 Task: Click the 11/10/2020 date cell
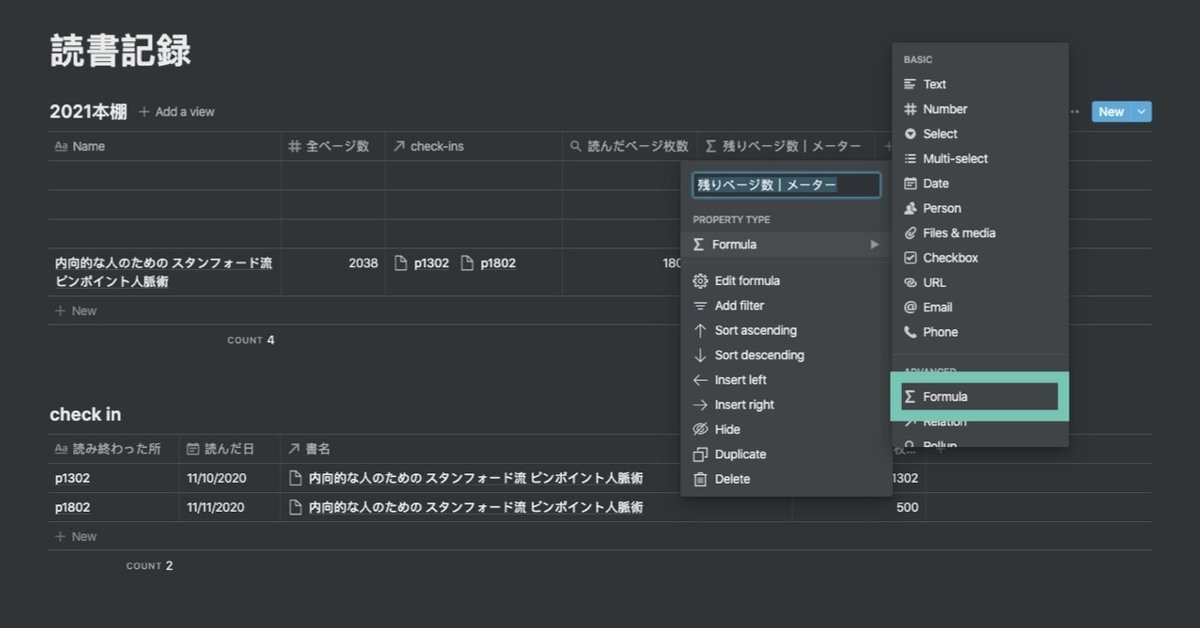229,478
